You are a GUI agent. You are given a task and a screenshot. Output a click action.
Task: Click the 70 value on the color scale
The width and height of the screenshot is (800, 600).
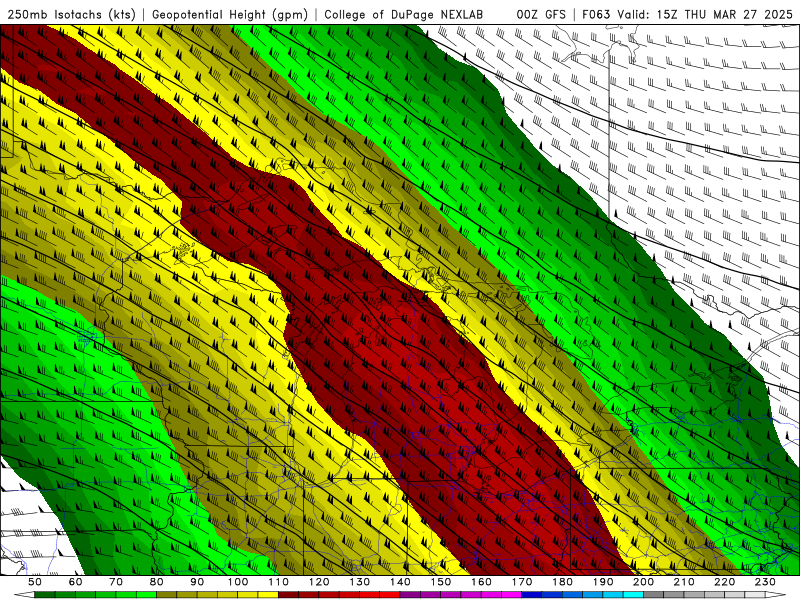point(116,582)
